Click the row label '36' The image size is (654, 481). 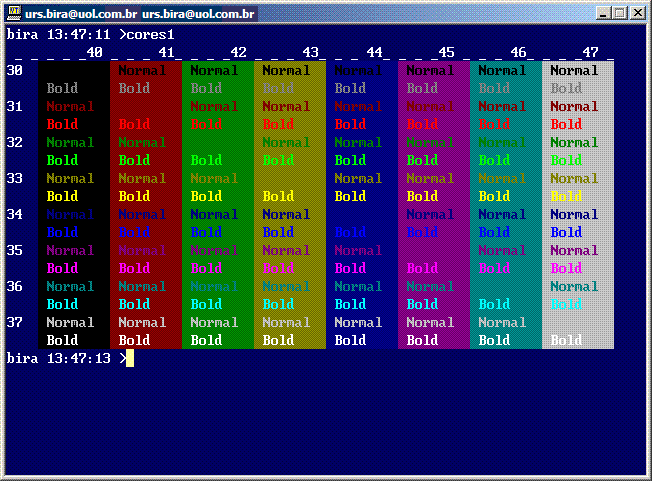(x=15, y=286)
